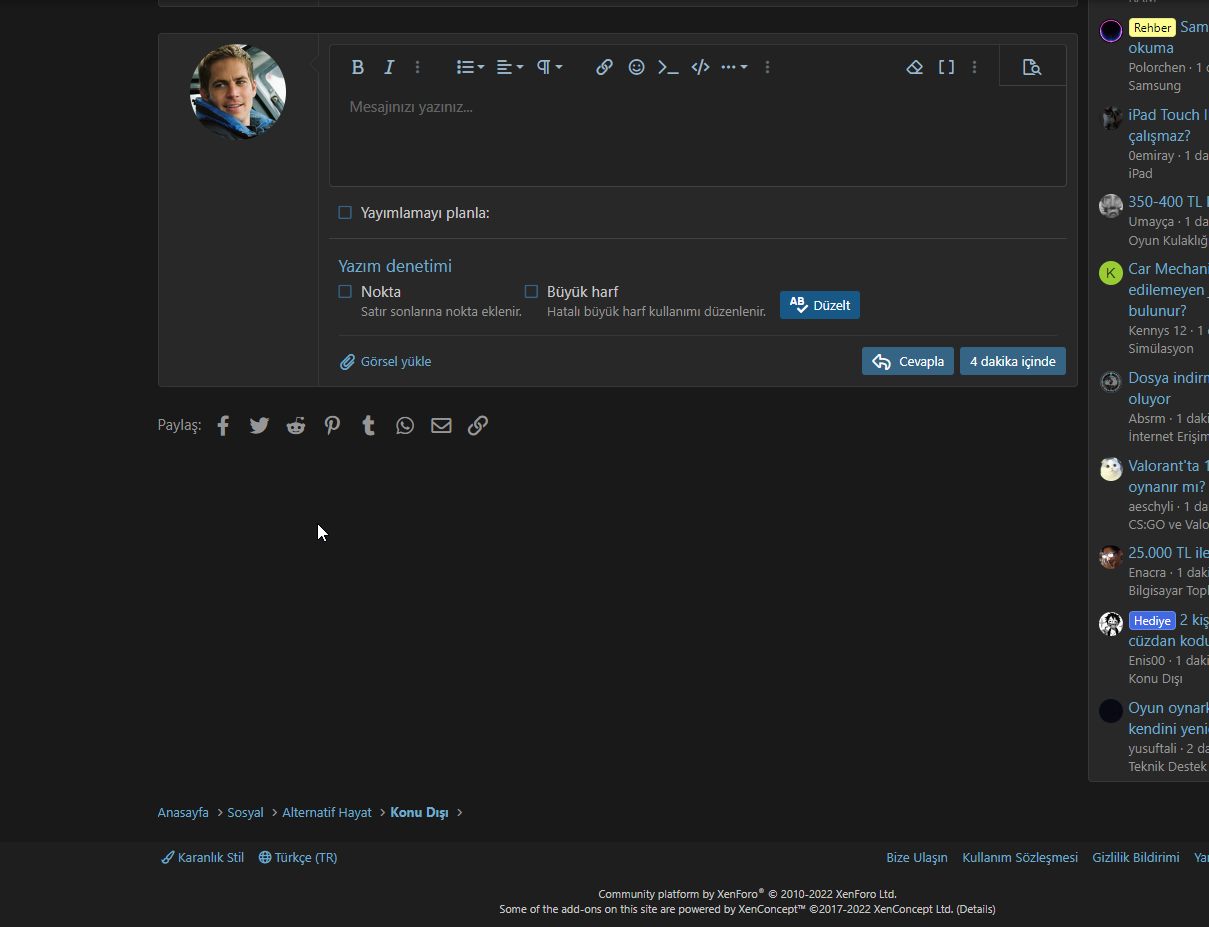Viewport: 1209px width, 927px height.
Task: Open the text alignment dropdown
Action: [x=510, y=67]
